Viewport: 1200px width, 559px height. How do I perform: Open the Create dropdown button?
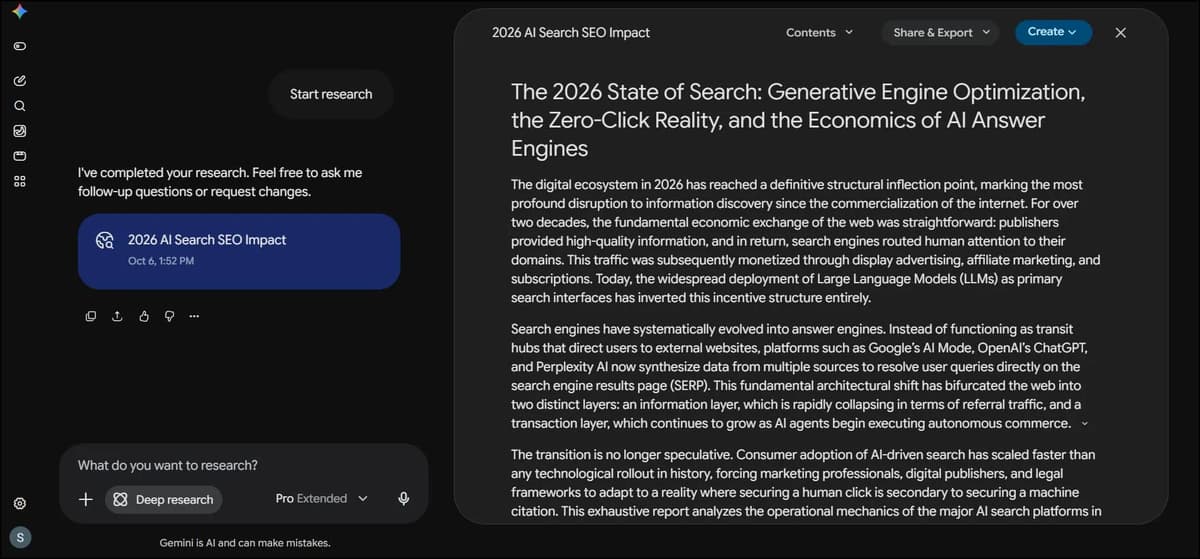[x=1053, y=32]
